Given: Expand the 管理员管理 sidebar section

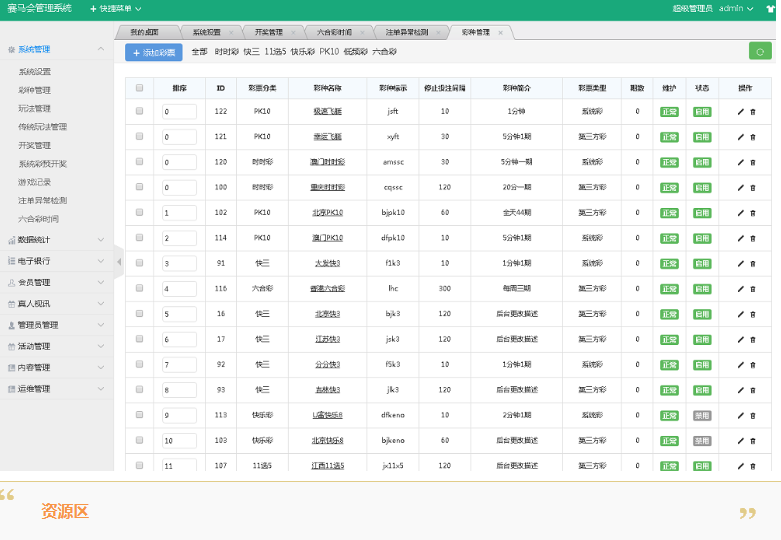Looking at the screenshot, I should [x=57, y=325].
